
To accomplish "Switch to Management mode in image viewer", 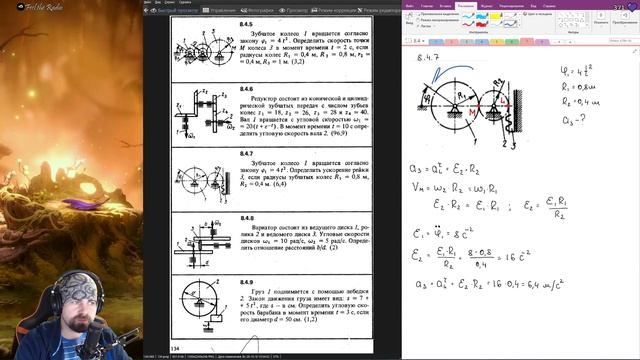I will [x=219, y=10].
